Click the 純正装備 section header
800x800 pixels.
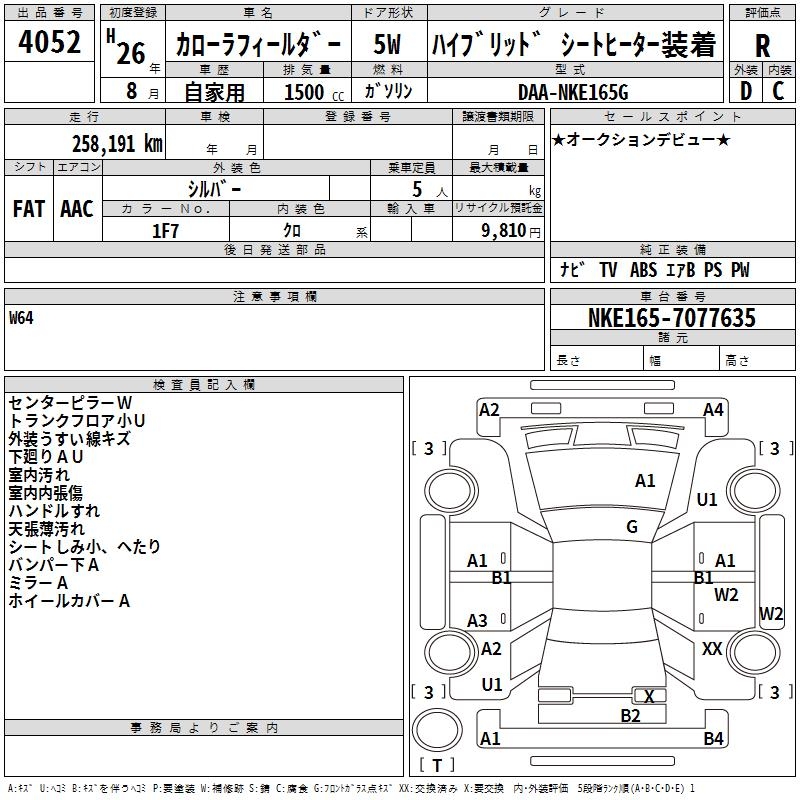click(x=672, y=249)
